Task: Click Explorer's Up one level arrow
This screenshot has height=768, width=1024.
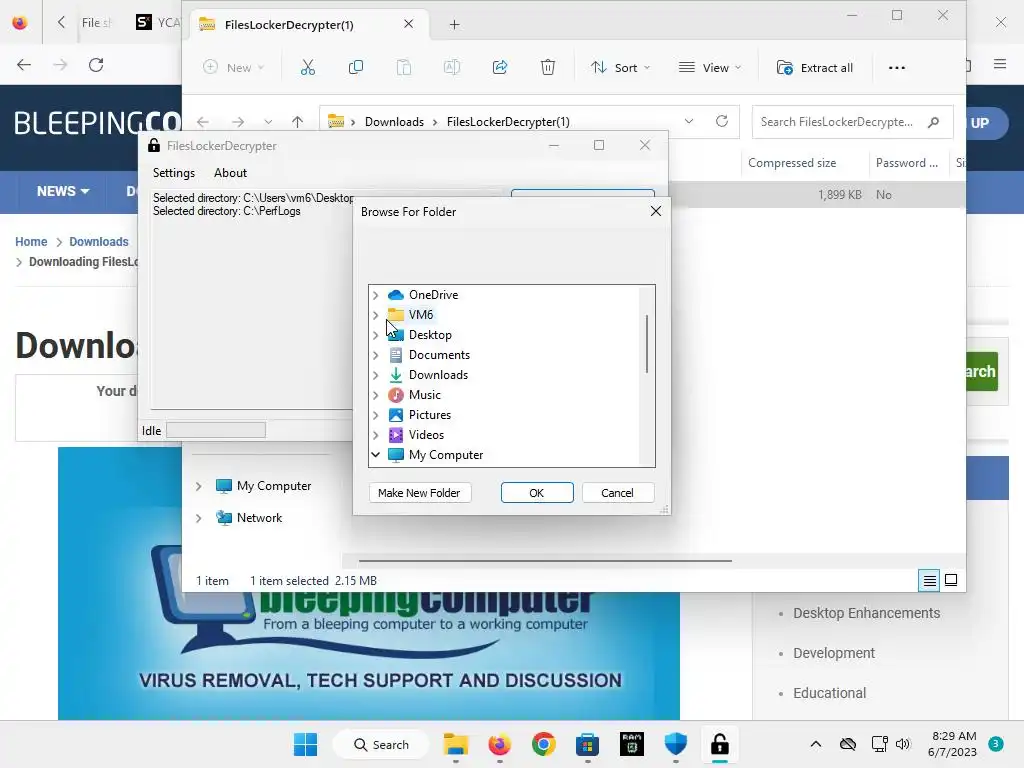Action: [297, 121]
